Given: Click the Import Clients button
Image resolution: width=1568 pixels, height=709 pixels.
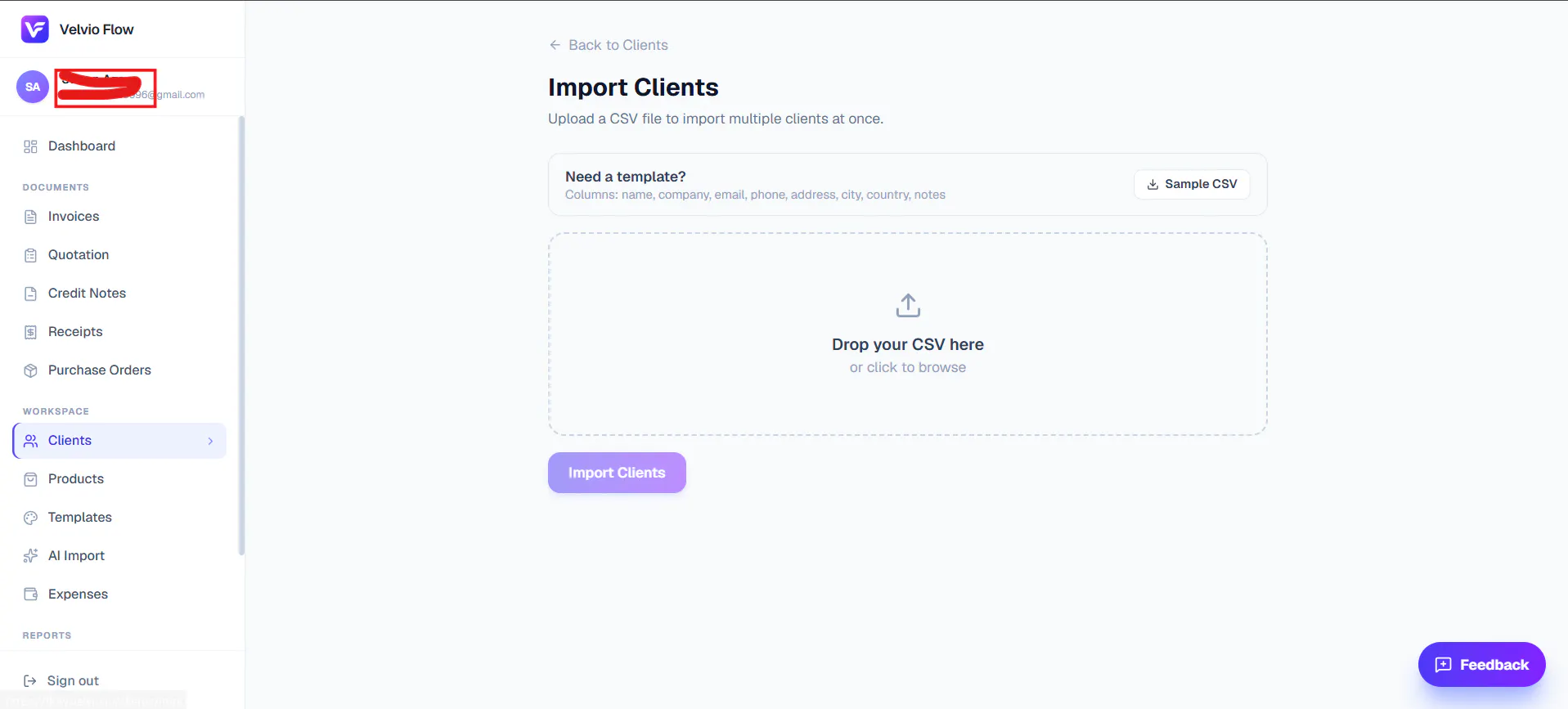Looking at the screenshot, I should [x=617, y=473].
